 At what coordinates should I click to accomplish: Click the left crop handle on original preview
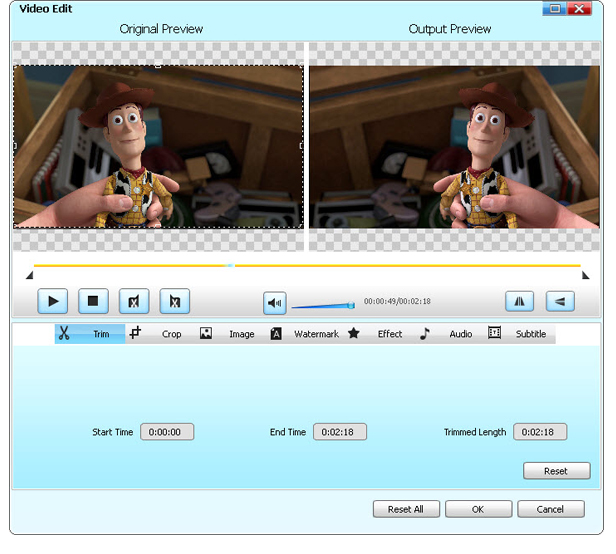(15, 146)
